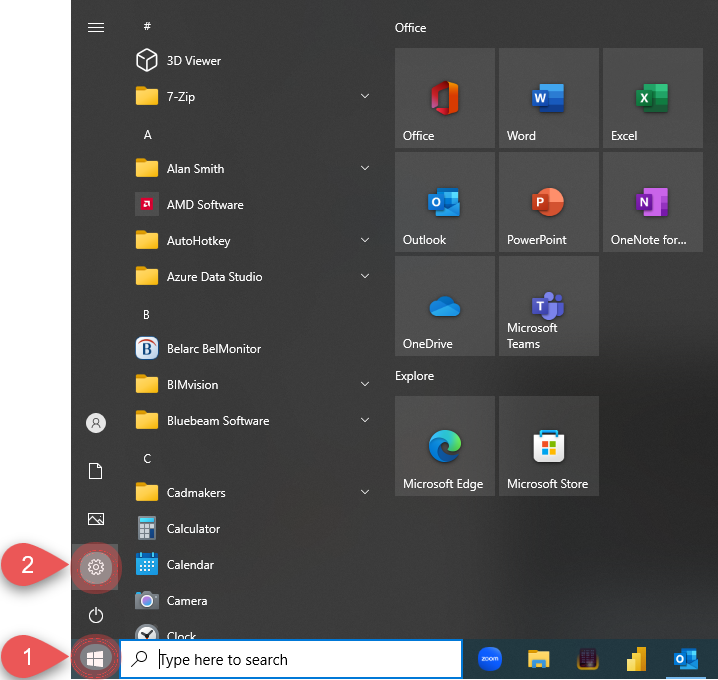Click the search magnifier icon

pos(139,659)
